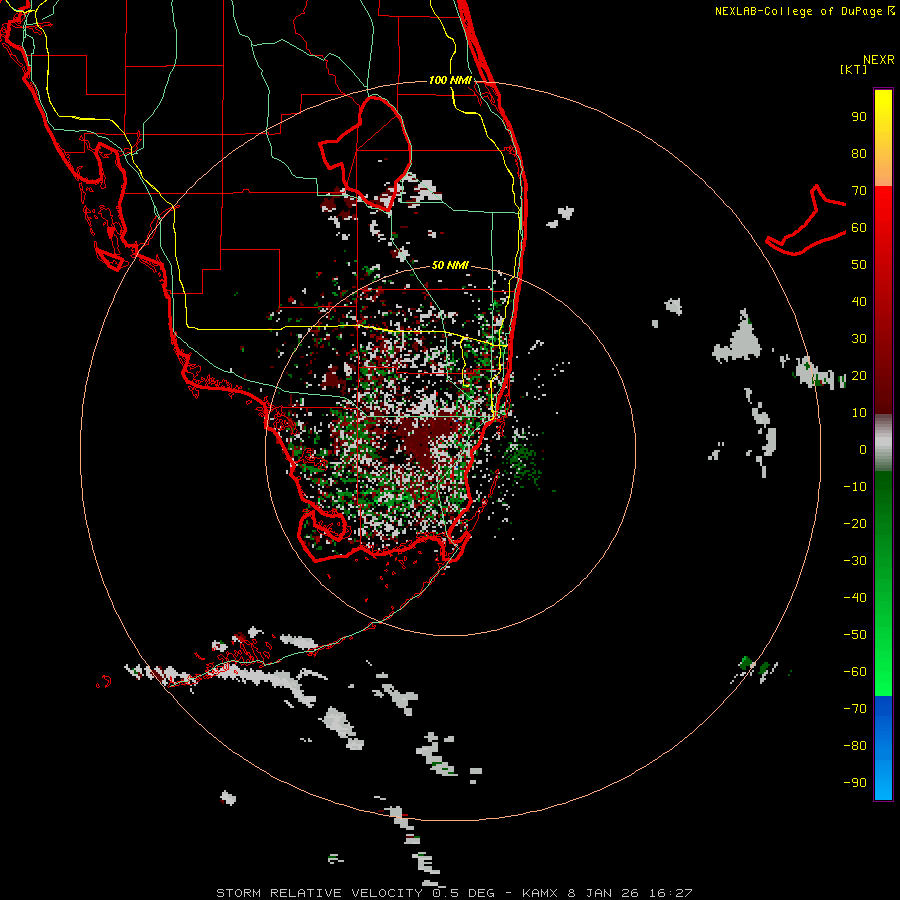
Task: Click the positive 10 scale value
Action: (x=859, y=413)
